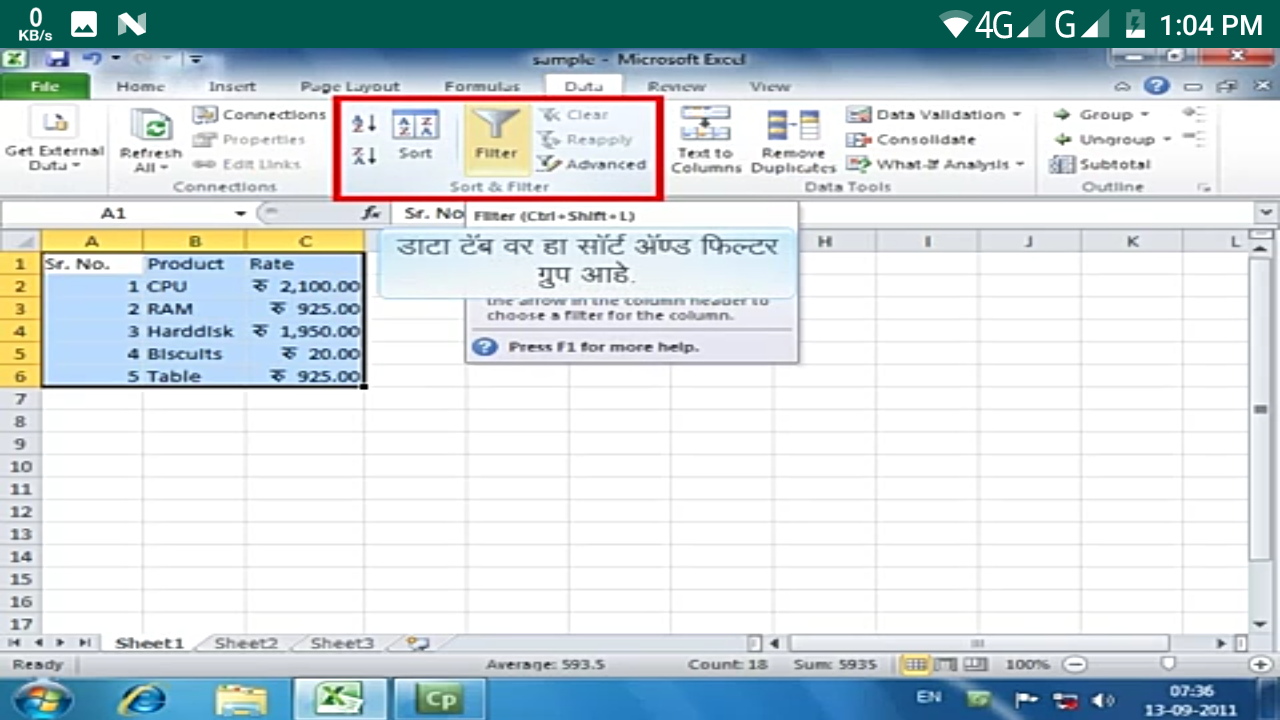Switch to the Formulas tab
1280x720 pixels.
(482, 87)
